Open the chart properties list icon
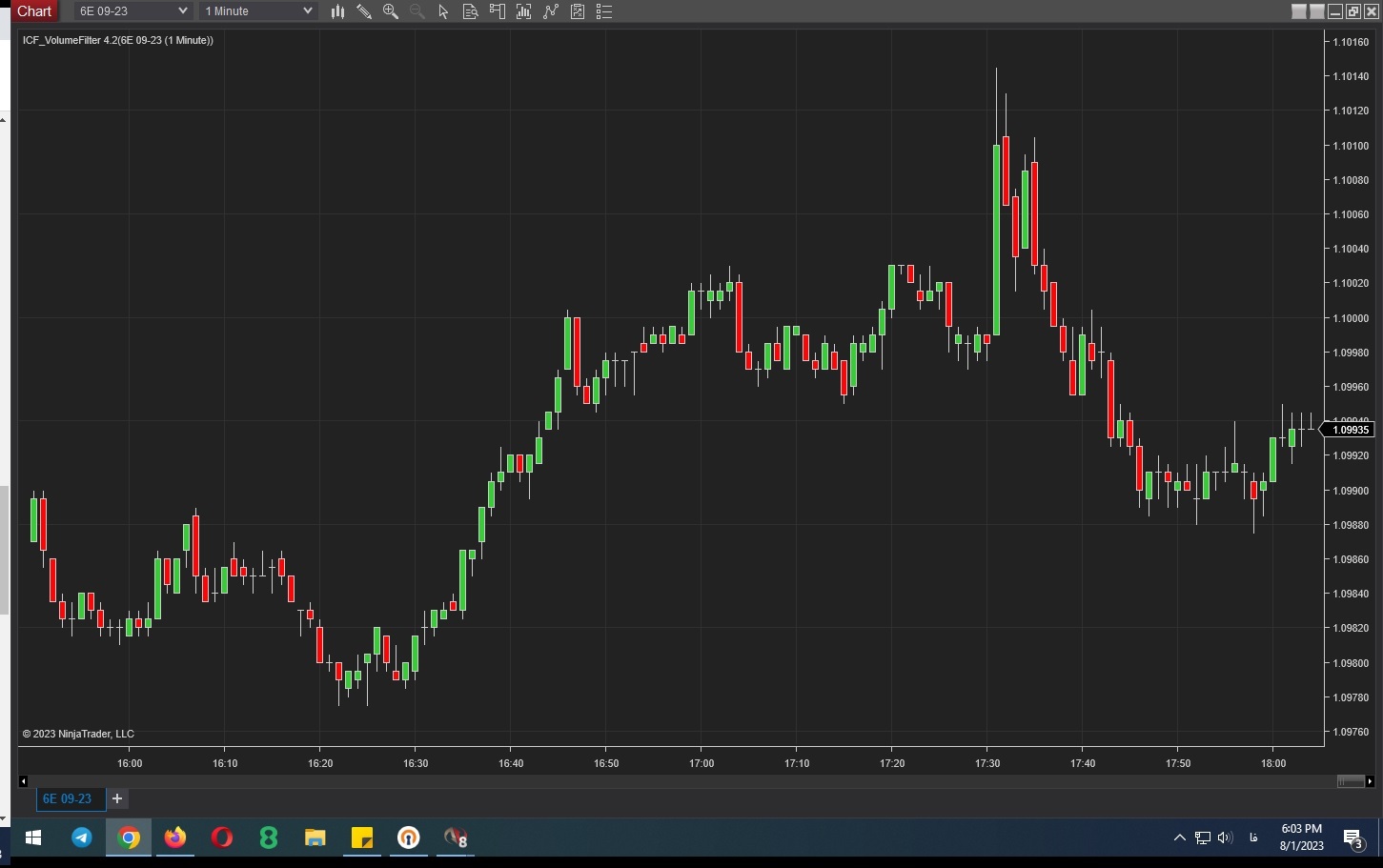The width and height of the screenshot is (1383, 868). 603,11
